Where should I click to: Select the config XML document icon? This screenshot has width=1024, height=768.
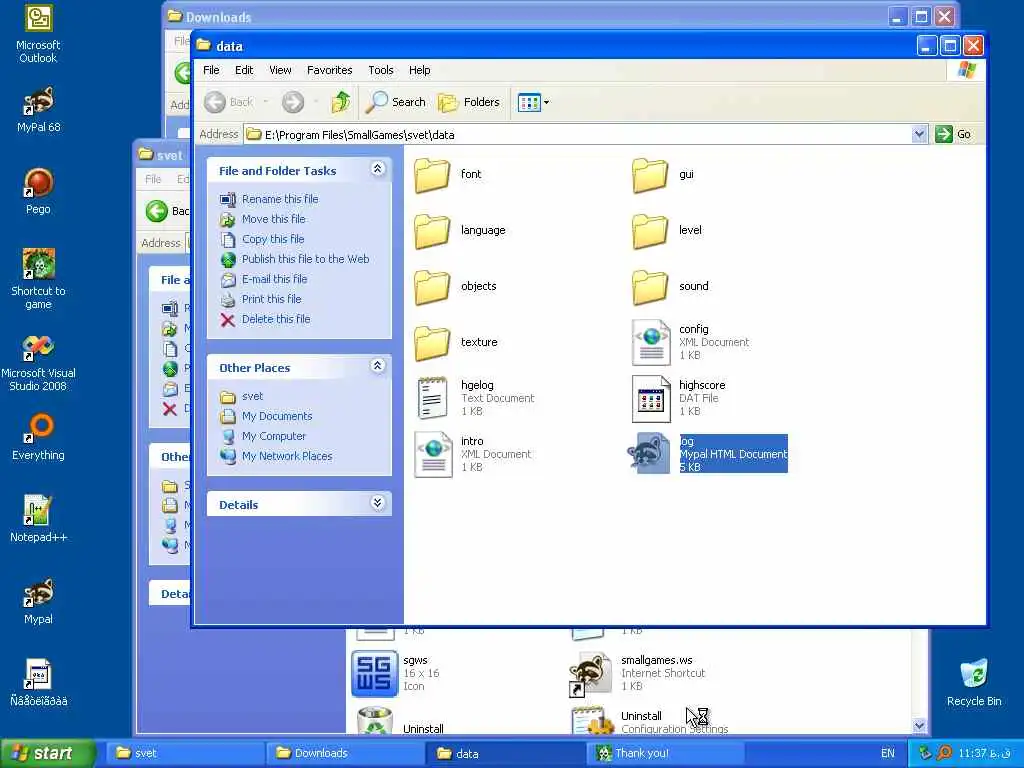click(x=651, y=342)
